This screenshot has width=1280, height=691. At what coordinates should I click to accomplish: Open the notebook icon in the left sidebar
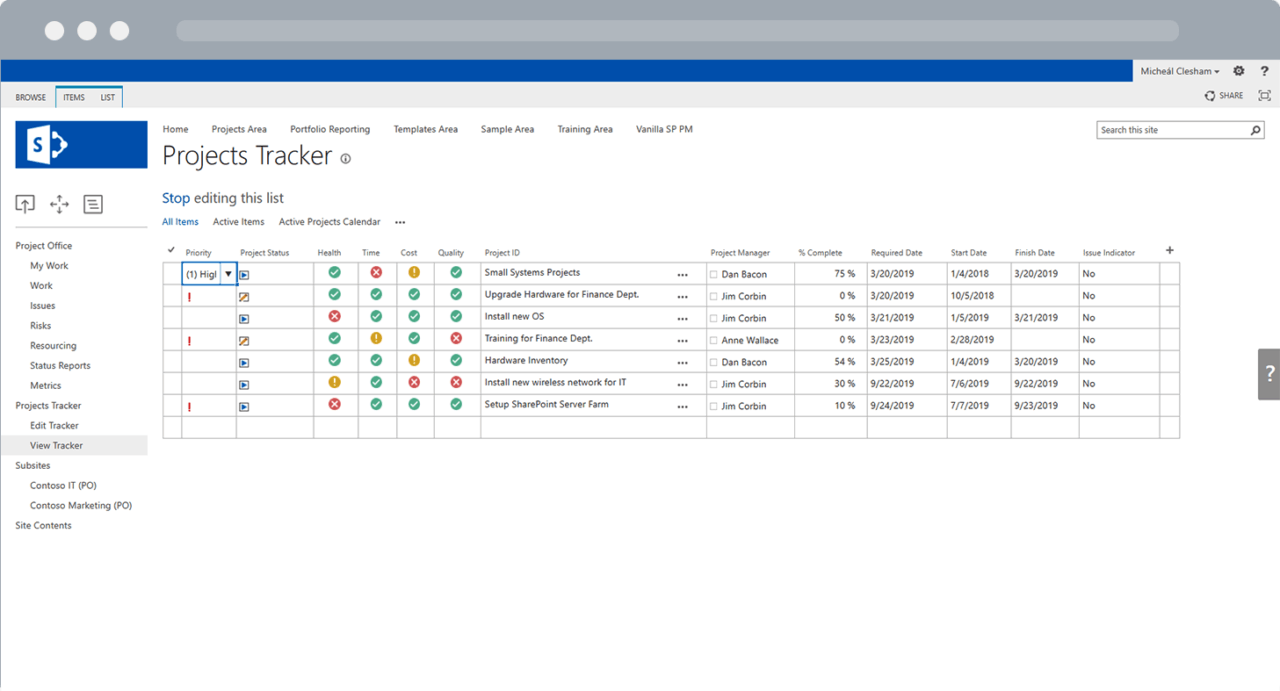point(93,203)
